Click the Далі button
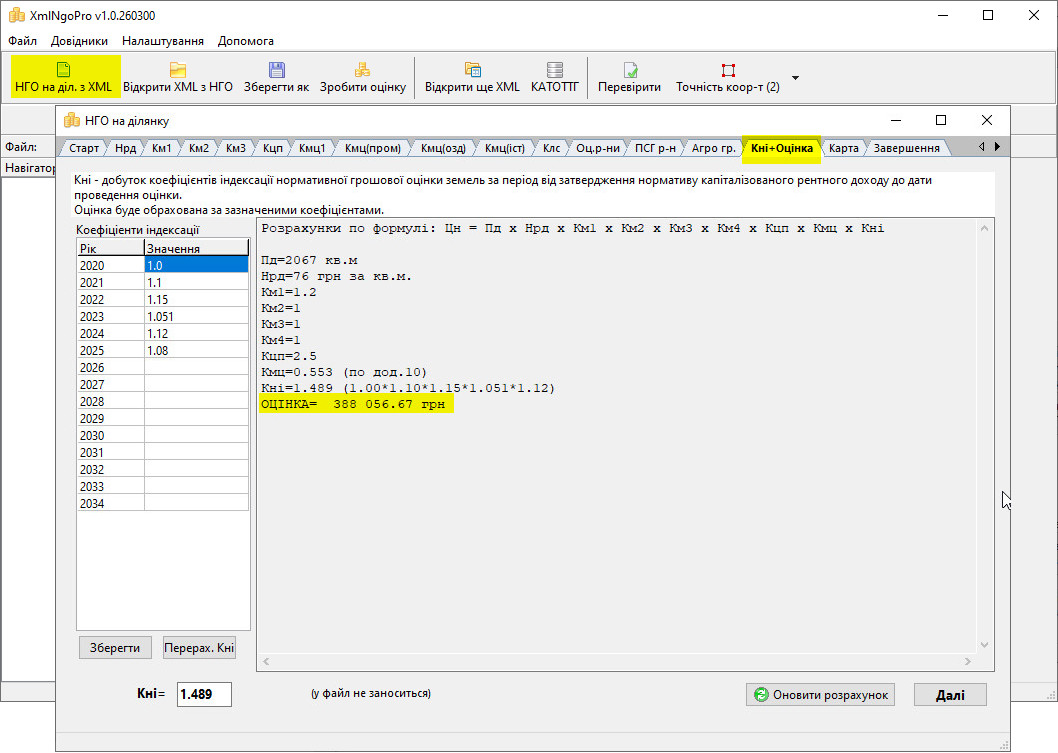 [x=949, y=695]
